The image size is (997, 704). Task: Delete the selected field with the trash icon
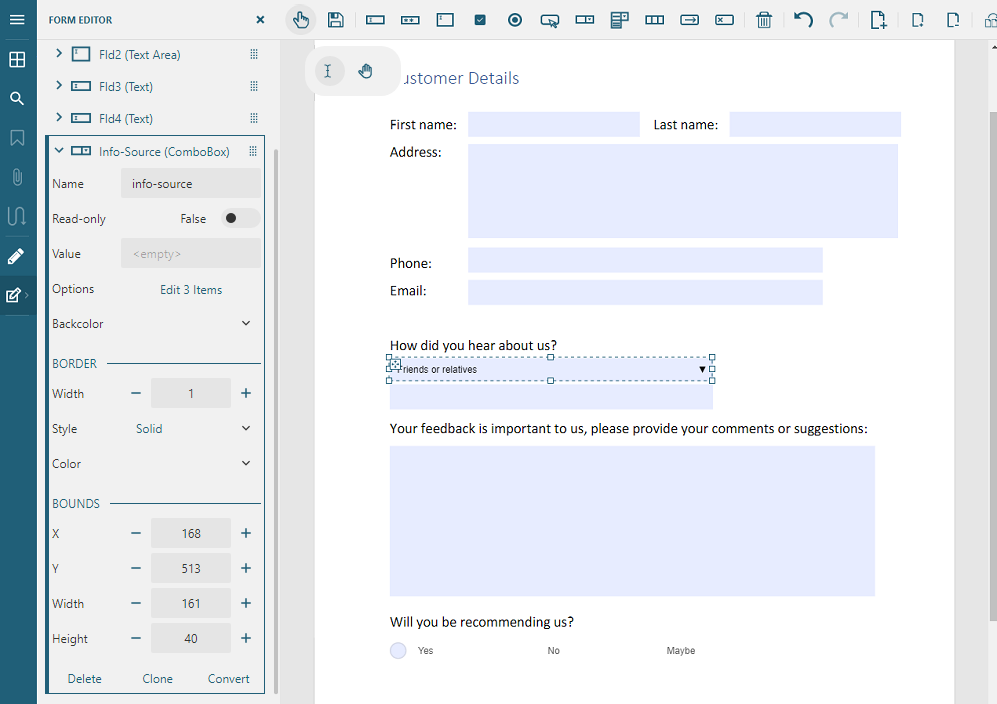(764, 20)
